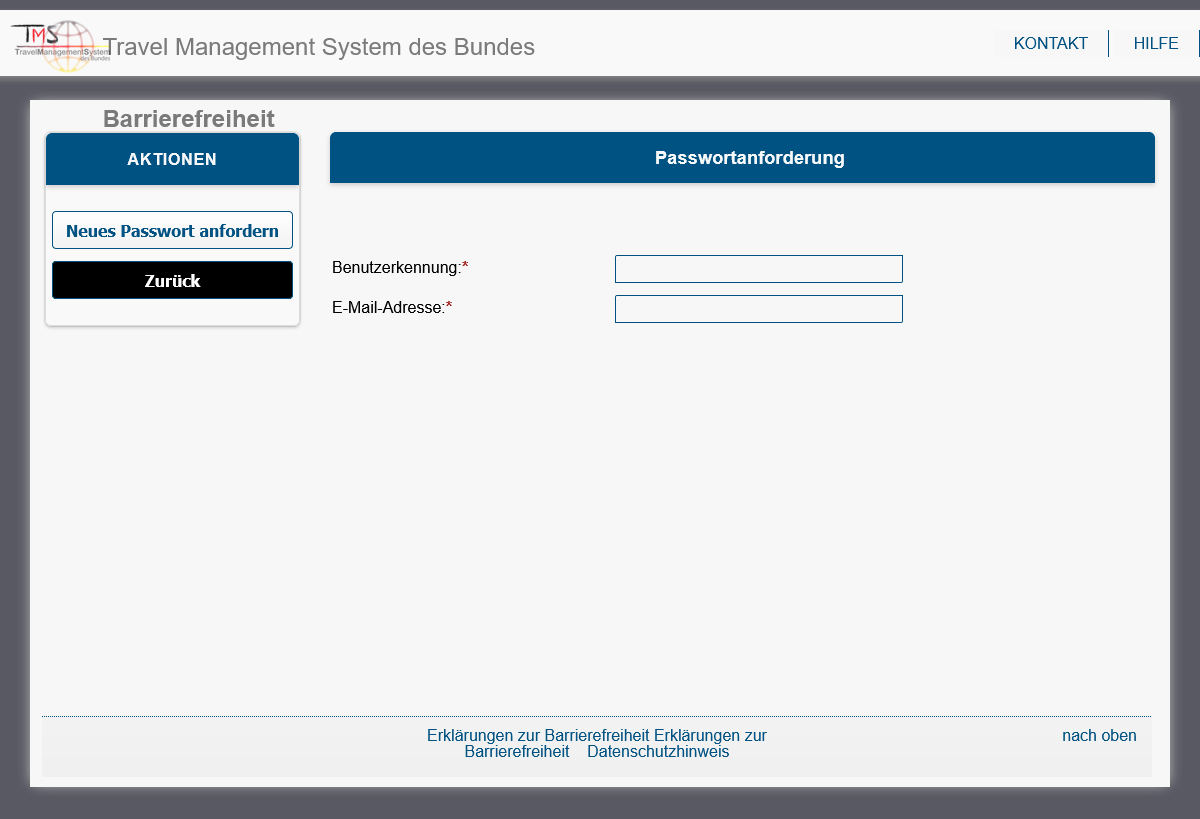Click the Barrierefreiheit heading
Screen dimensions: 1200x819
[x=189, y=119]
